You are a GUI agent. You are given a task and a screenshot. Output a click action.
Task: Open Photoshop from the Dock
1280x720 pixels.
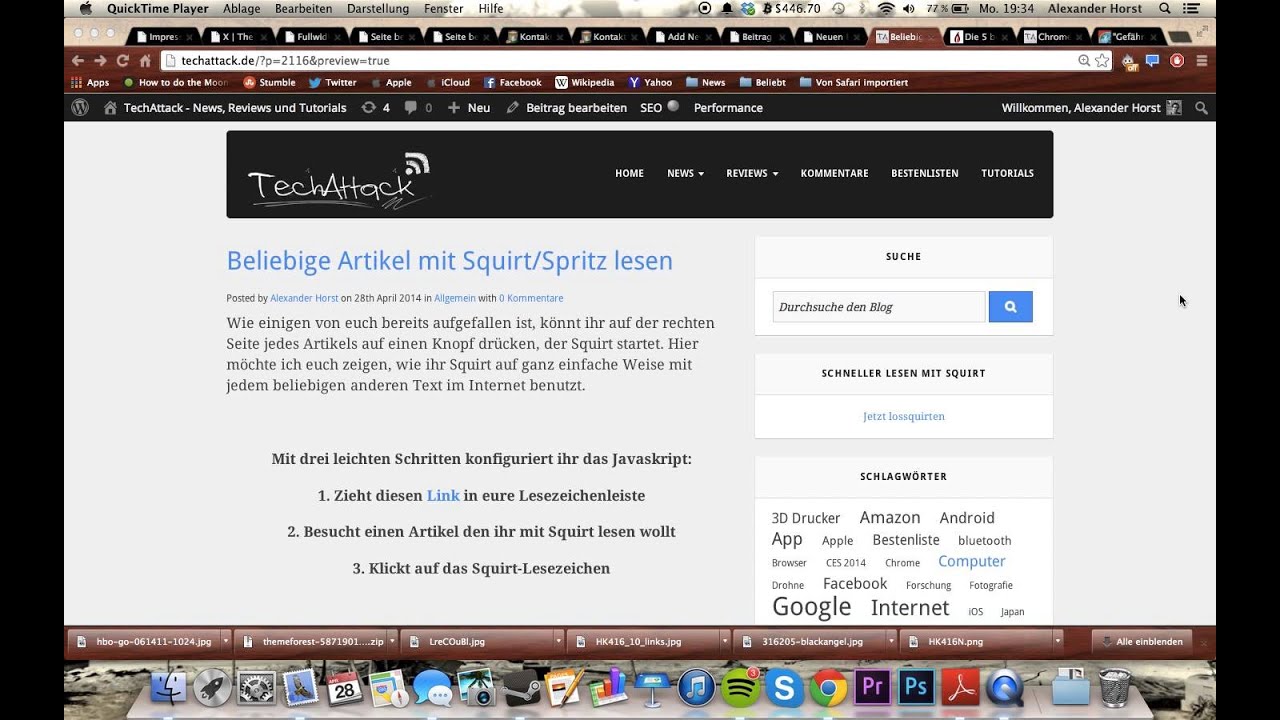[914, 688]
